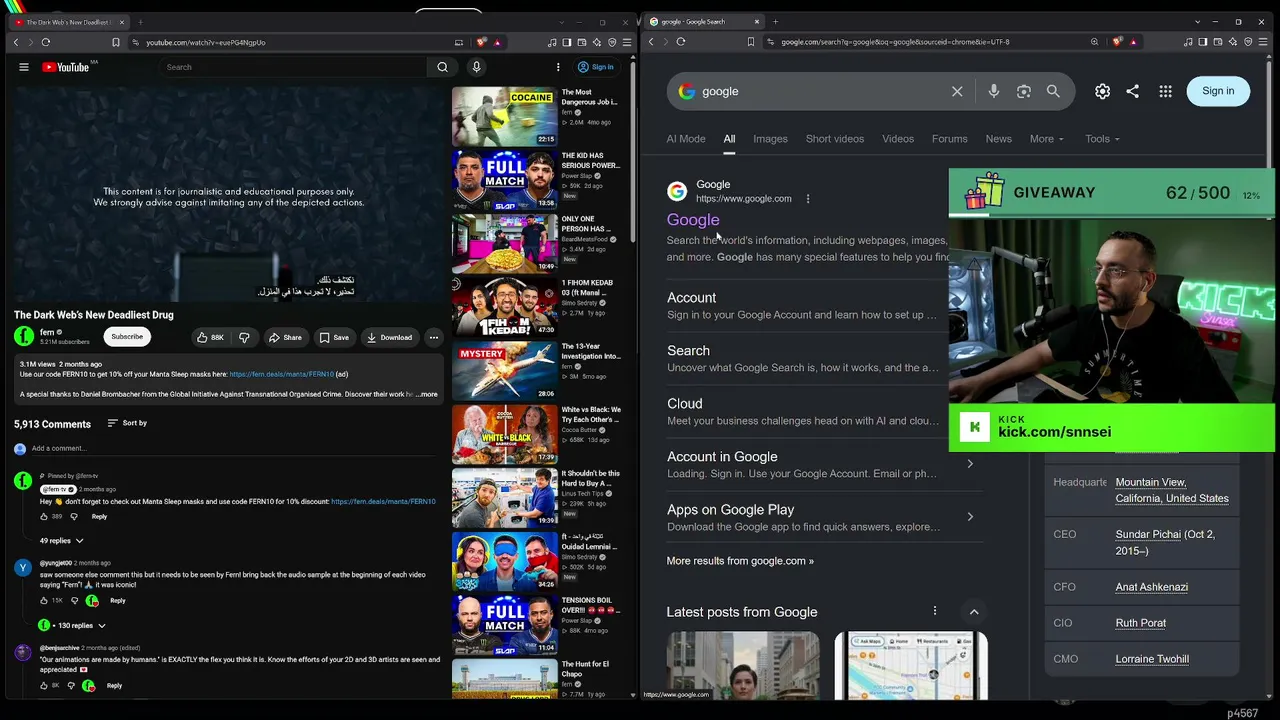Reload the Google search page

pyautogui.click(x=681, y=42)
